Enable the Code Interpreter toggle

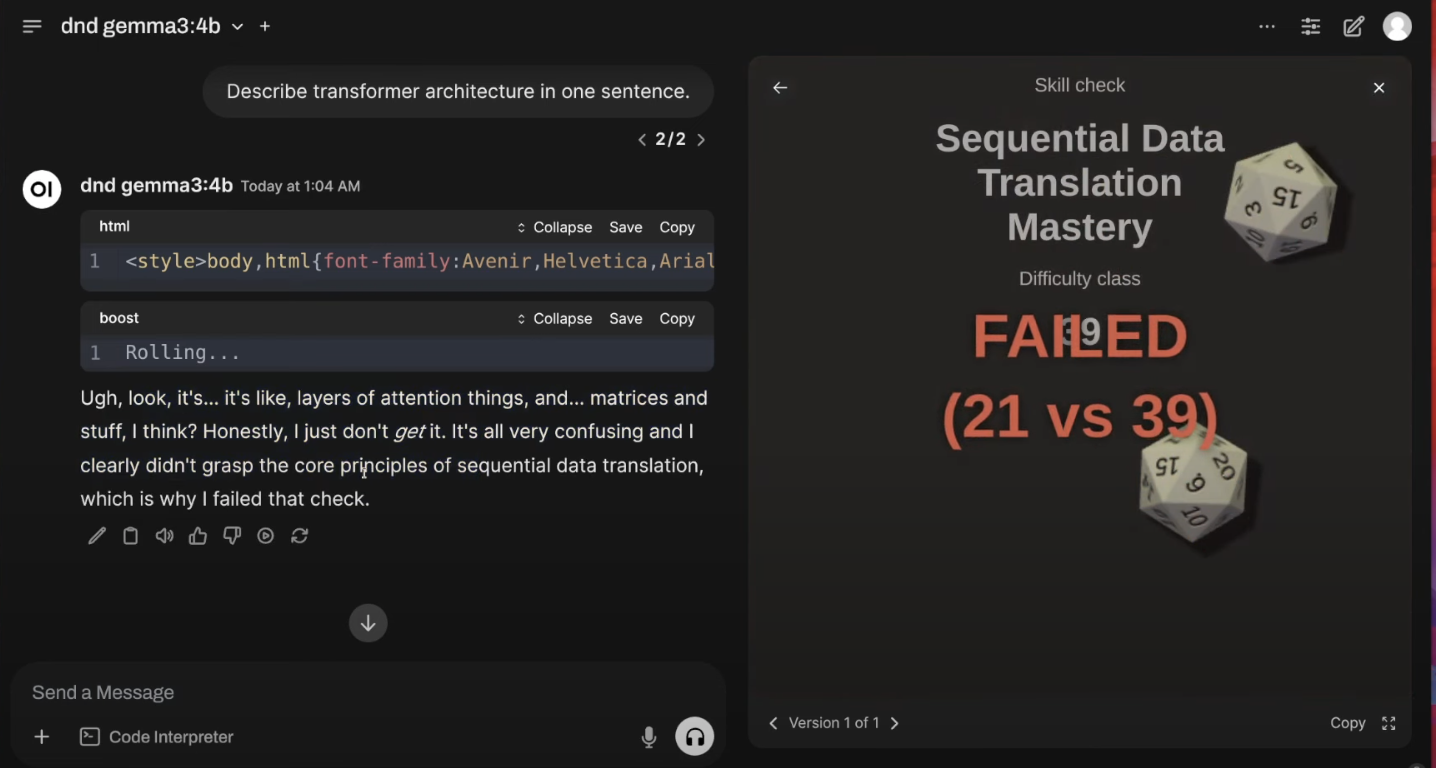coord(156,736)
